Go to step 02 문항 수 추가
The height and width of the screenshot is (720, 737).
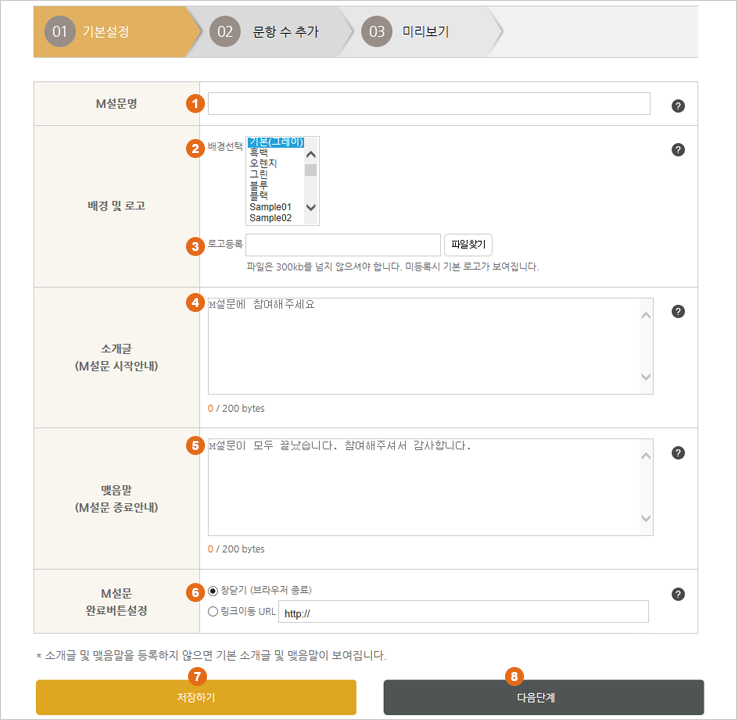(x=266, y=32)
